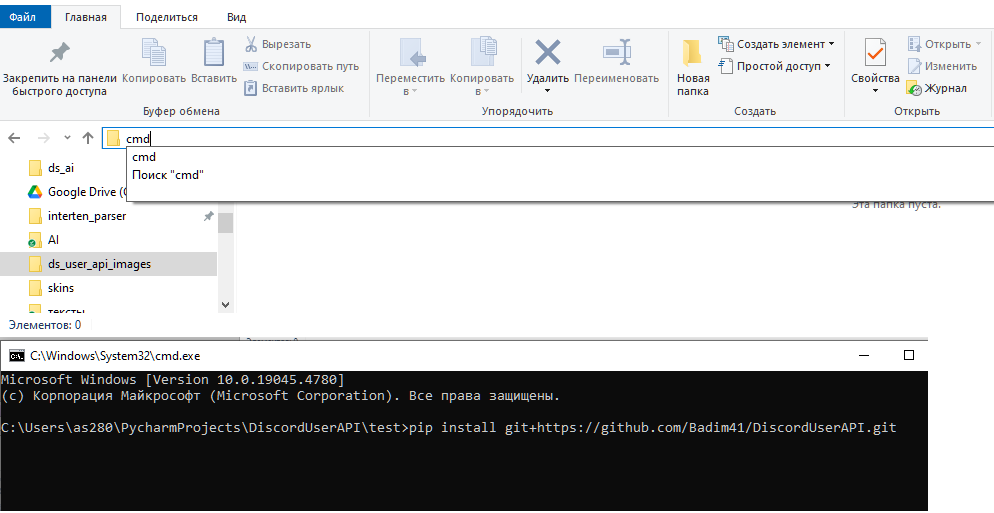This screenshot has height=513, width=994.
Task: Open the Журнал history command
Action: pyautogui.click(x=937, y=88)
